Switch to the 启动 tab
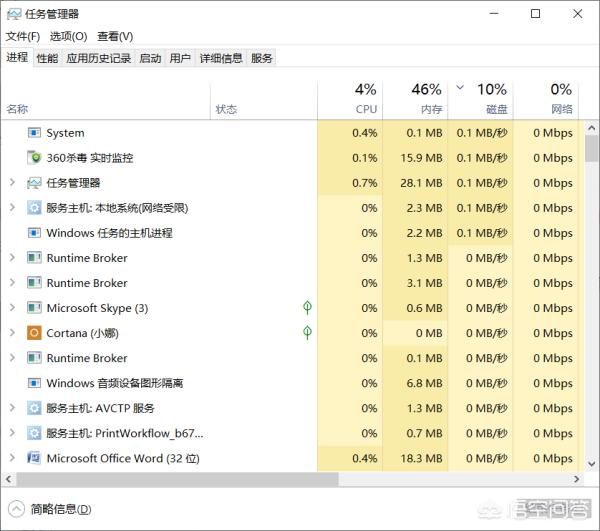 [150, 58]
